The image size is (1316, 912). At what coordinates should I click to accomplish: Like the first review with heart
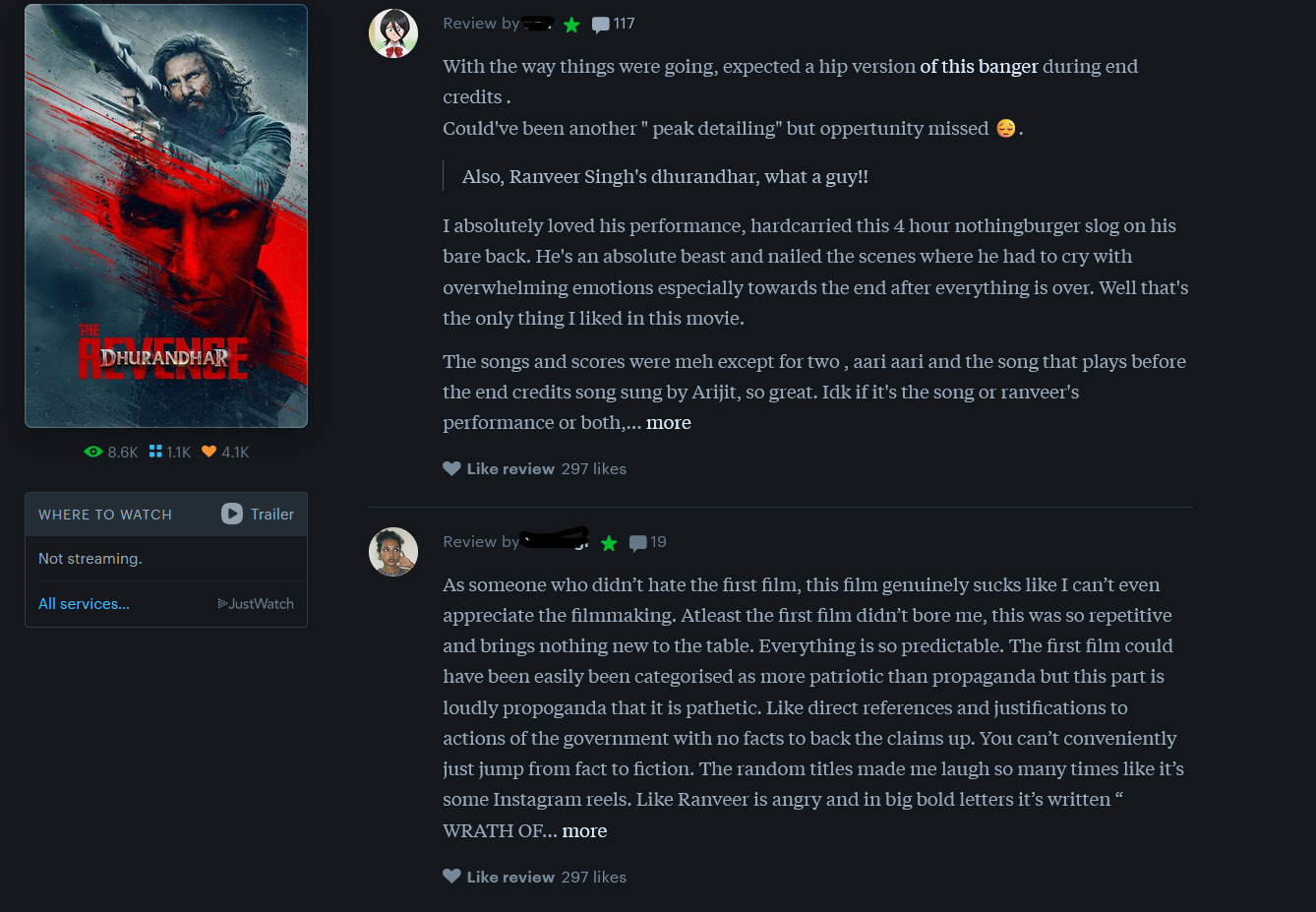(x=452, y=468)
